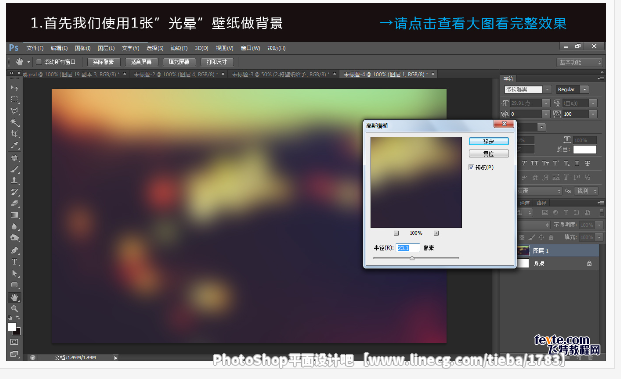Select the Eraser tool

click(x=14, y=204)
